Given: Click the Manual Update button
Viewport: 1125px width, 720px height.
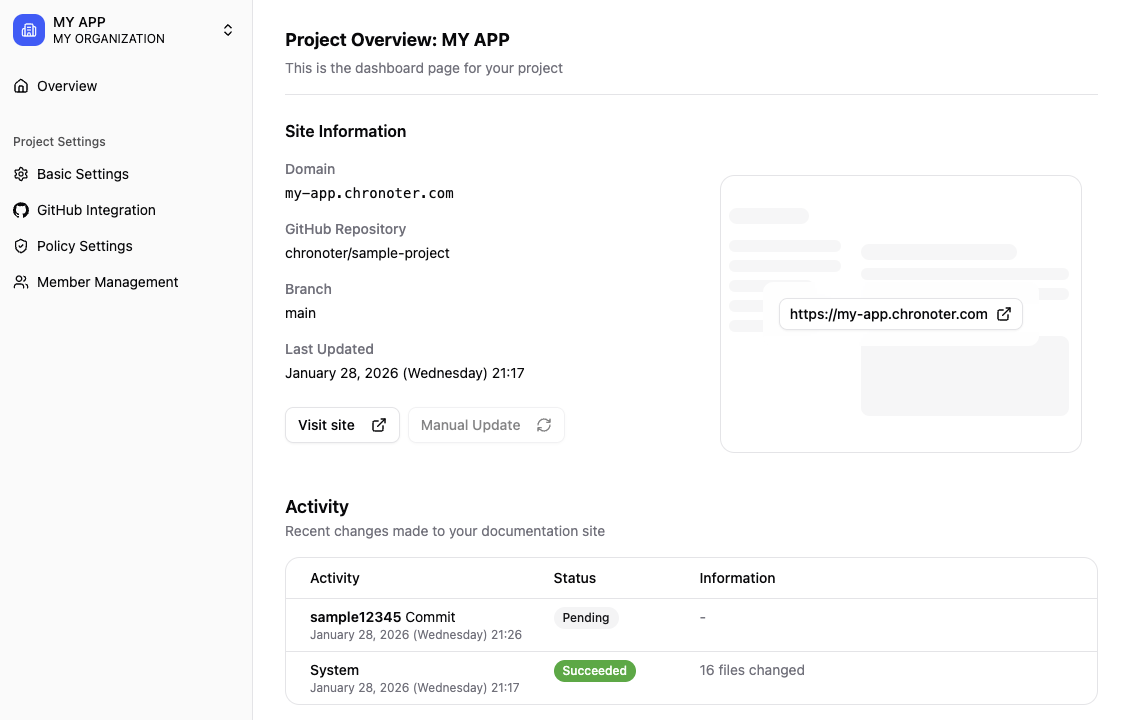Looking at the screenshot, I should (486, 424).
